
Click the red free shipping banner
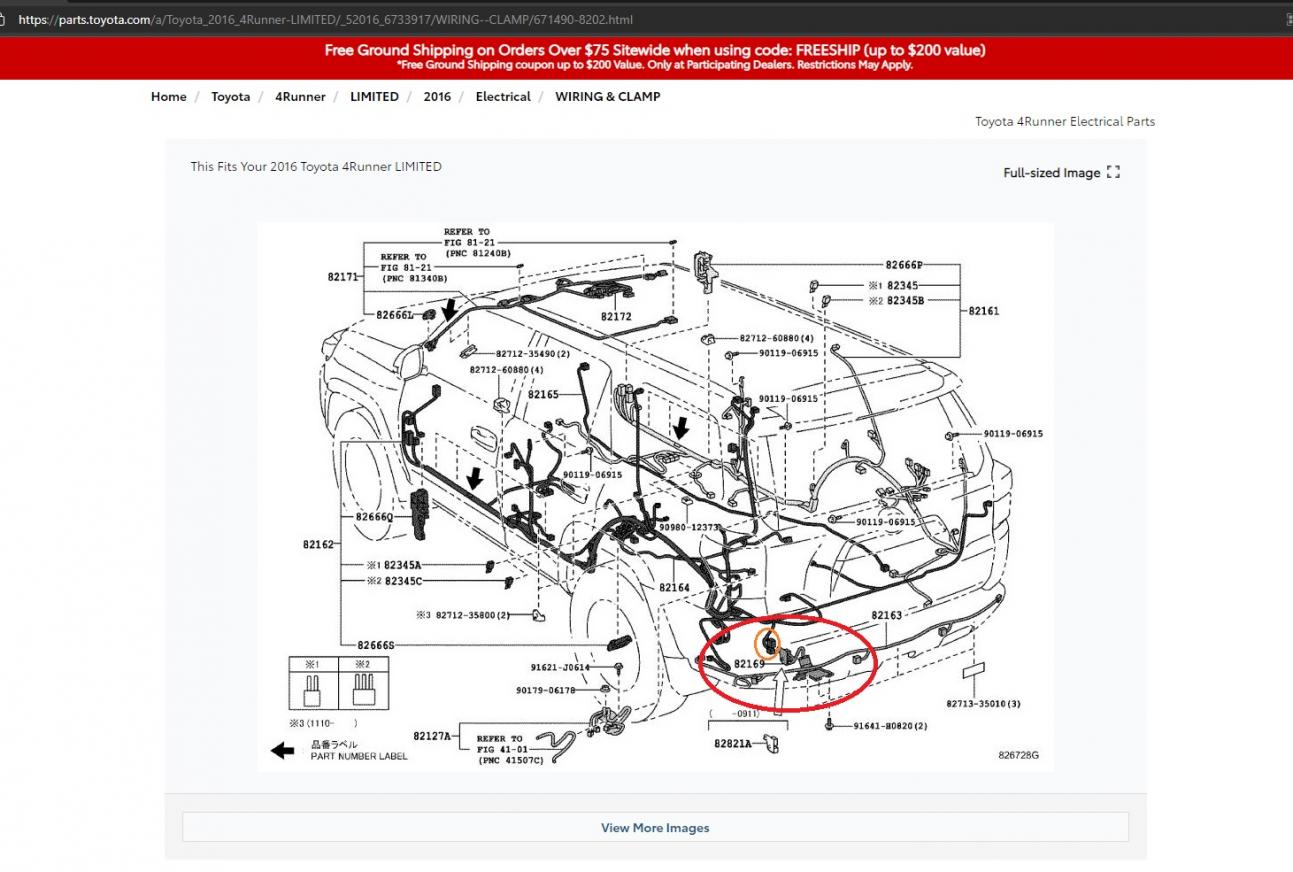(646, 58)
